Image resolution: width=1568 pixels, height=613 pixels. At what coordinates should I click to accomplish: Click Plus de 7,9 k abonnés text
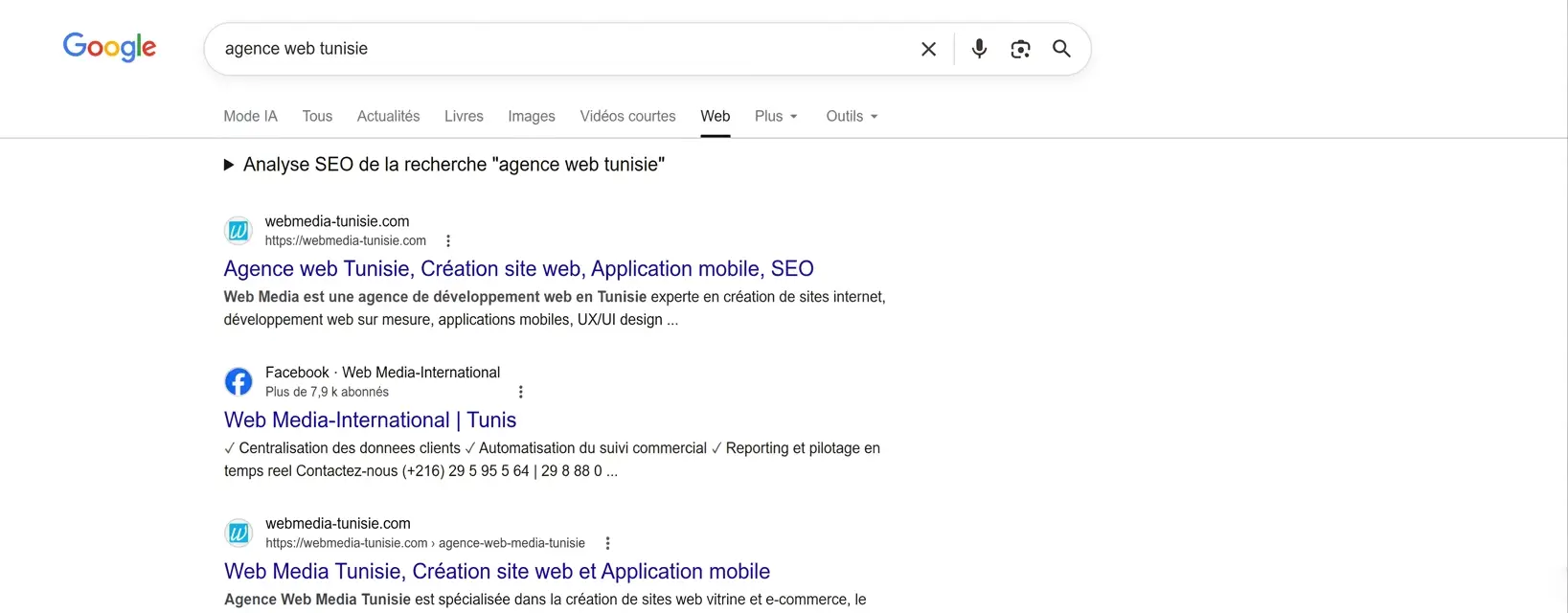coord(327,393)
